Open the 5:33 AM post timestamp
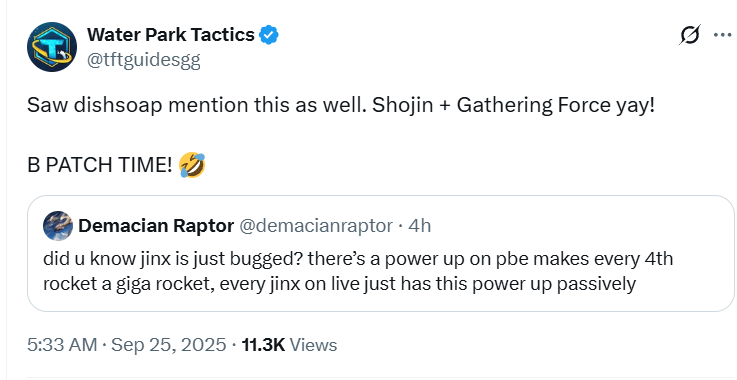737x380 pixels. (x=62, y=345)
